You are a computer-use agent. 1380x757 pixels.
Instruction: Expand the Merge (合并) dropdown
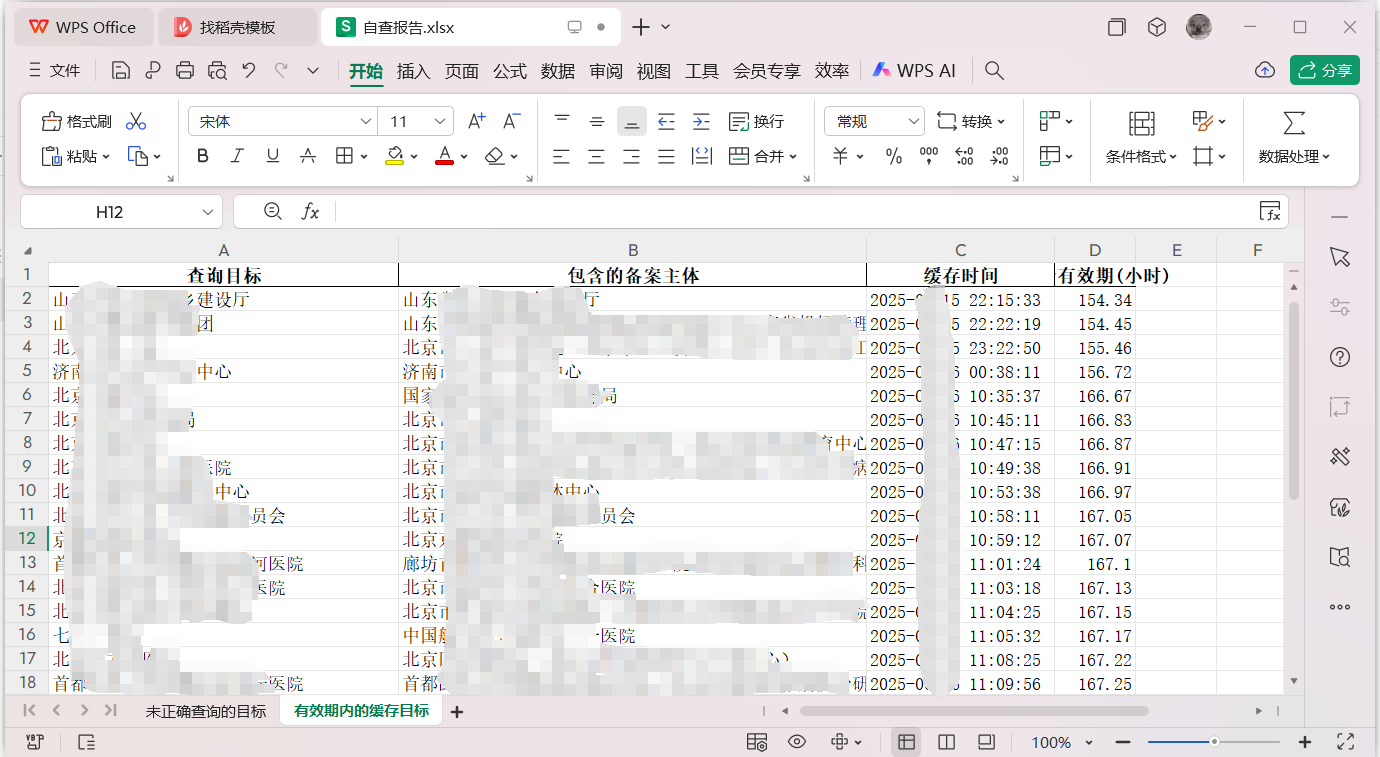click(x=793, y=157)
